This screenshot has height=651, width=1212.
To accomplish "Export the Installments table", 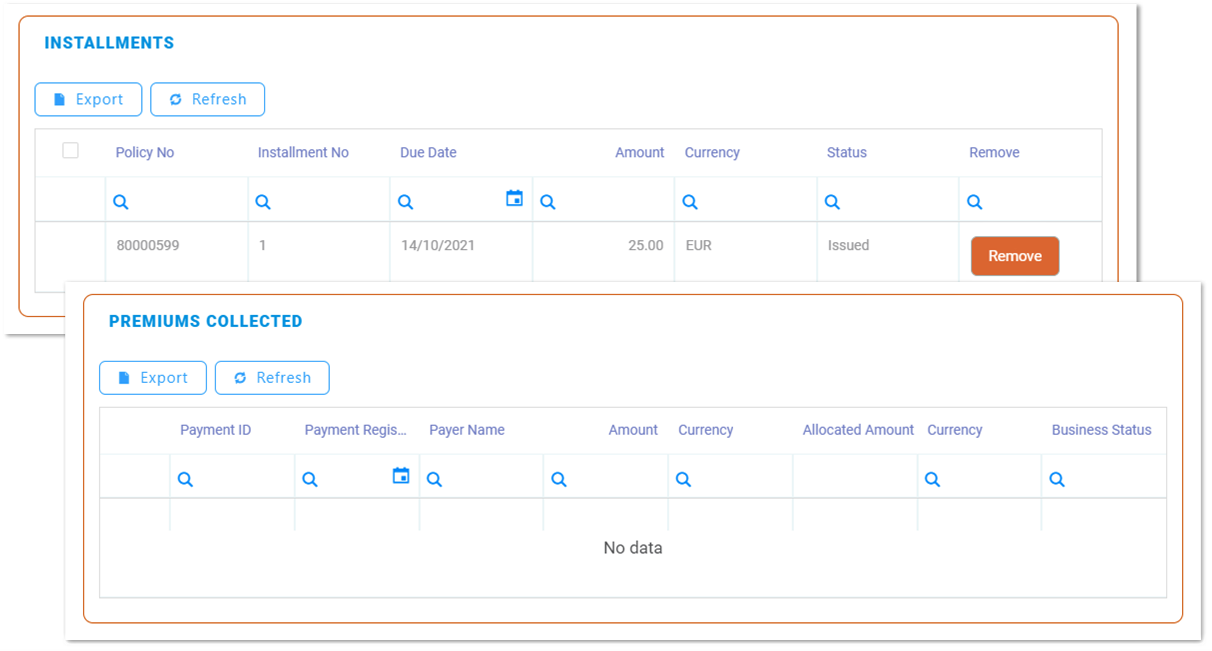I will [x=88, y=99].
